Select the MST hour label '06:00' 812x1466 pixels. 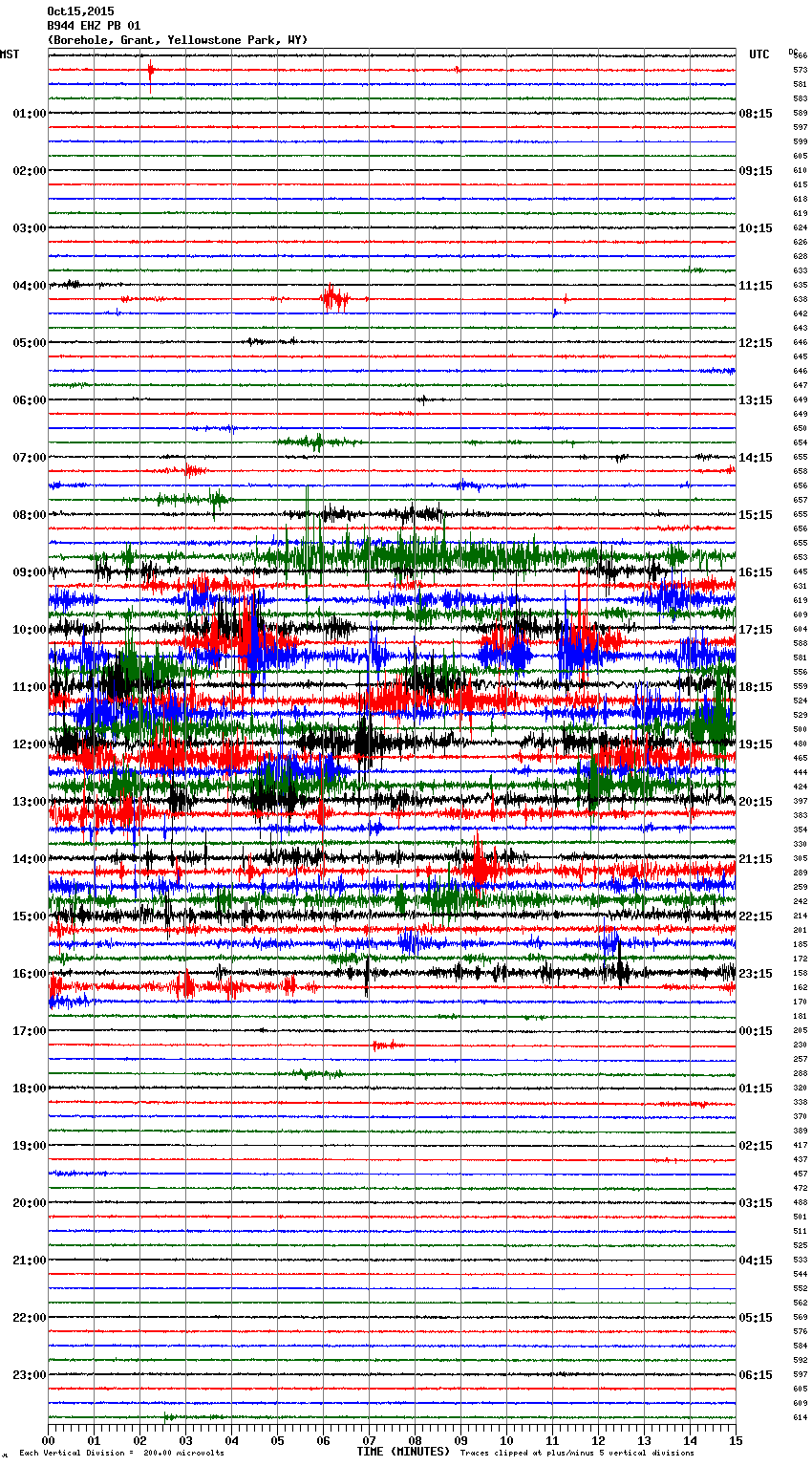[30, 400]
